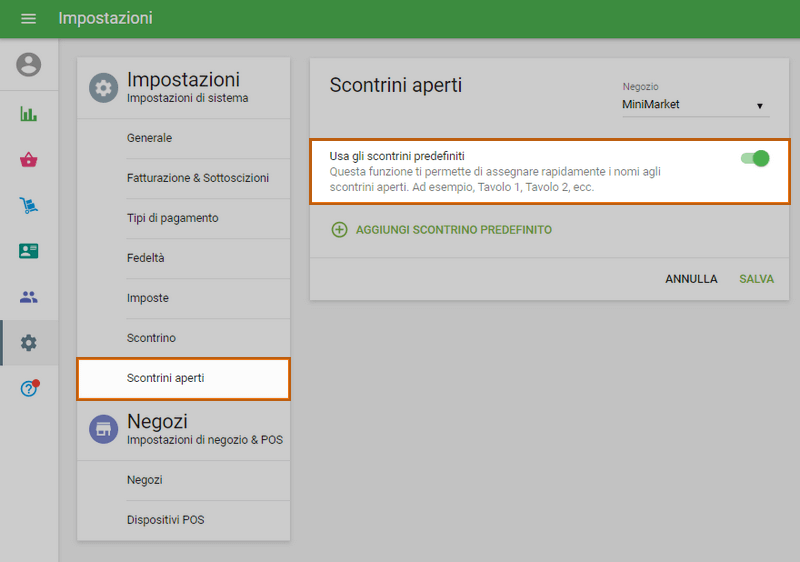
Task: Open Dispositivi POS settings
Action: pos(165,520)
